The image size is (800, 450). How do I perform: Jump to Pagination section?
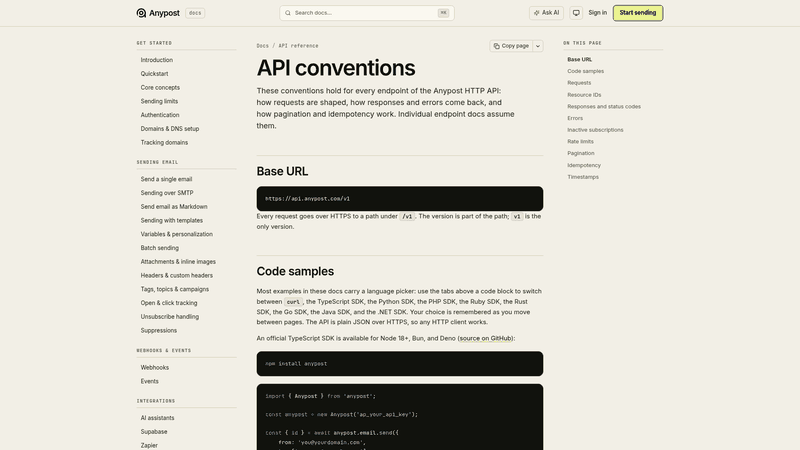581,153
